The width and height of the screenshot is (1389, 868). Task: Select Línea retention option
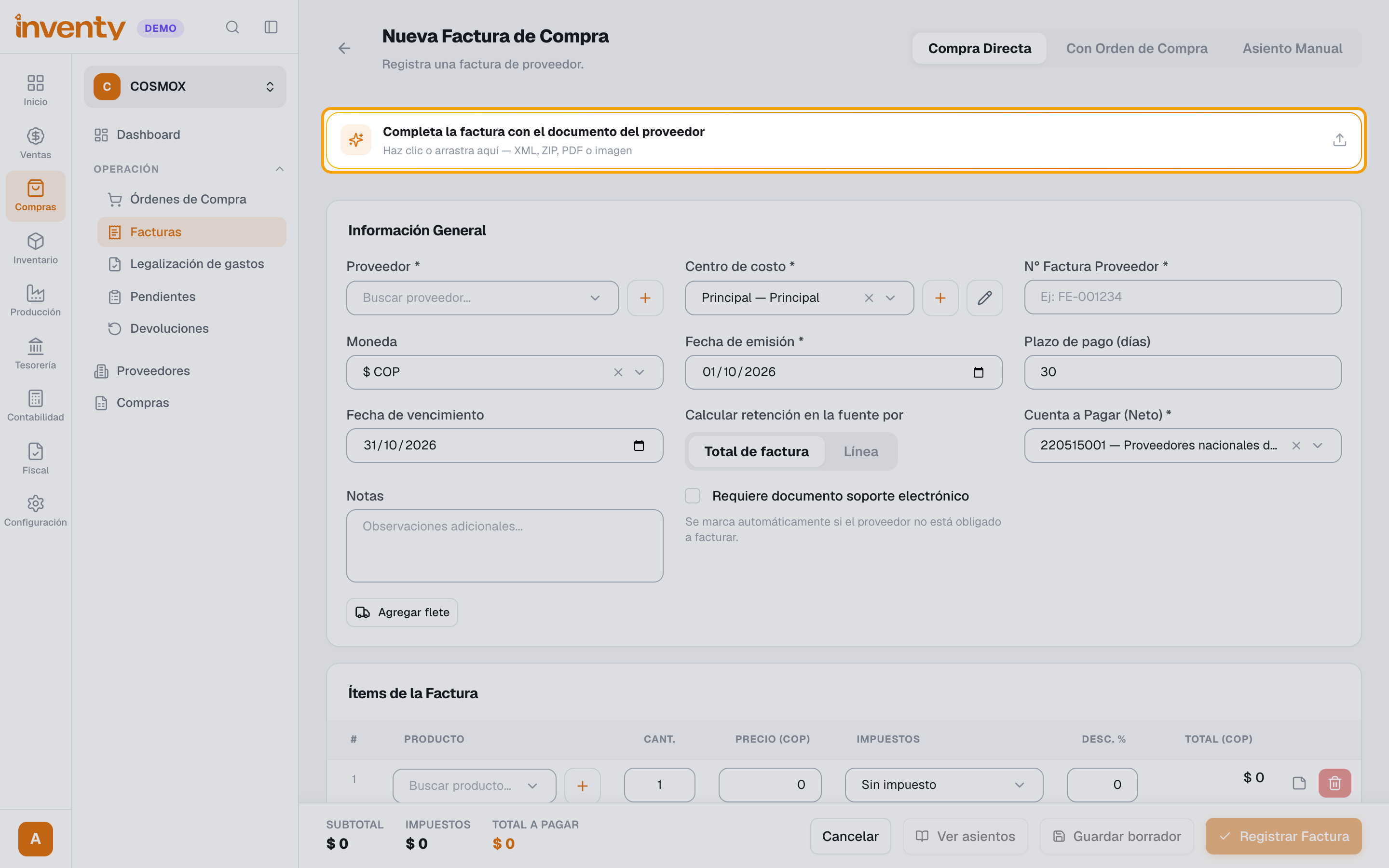[x=861, y=451]
